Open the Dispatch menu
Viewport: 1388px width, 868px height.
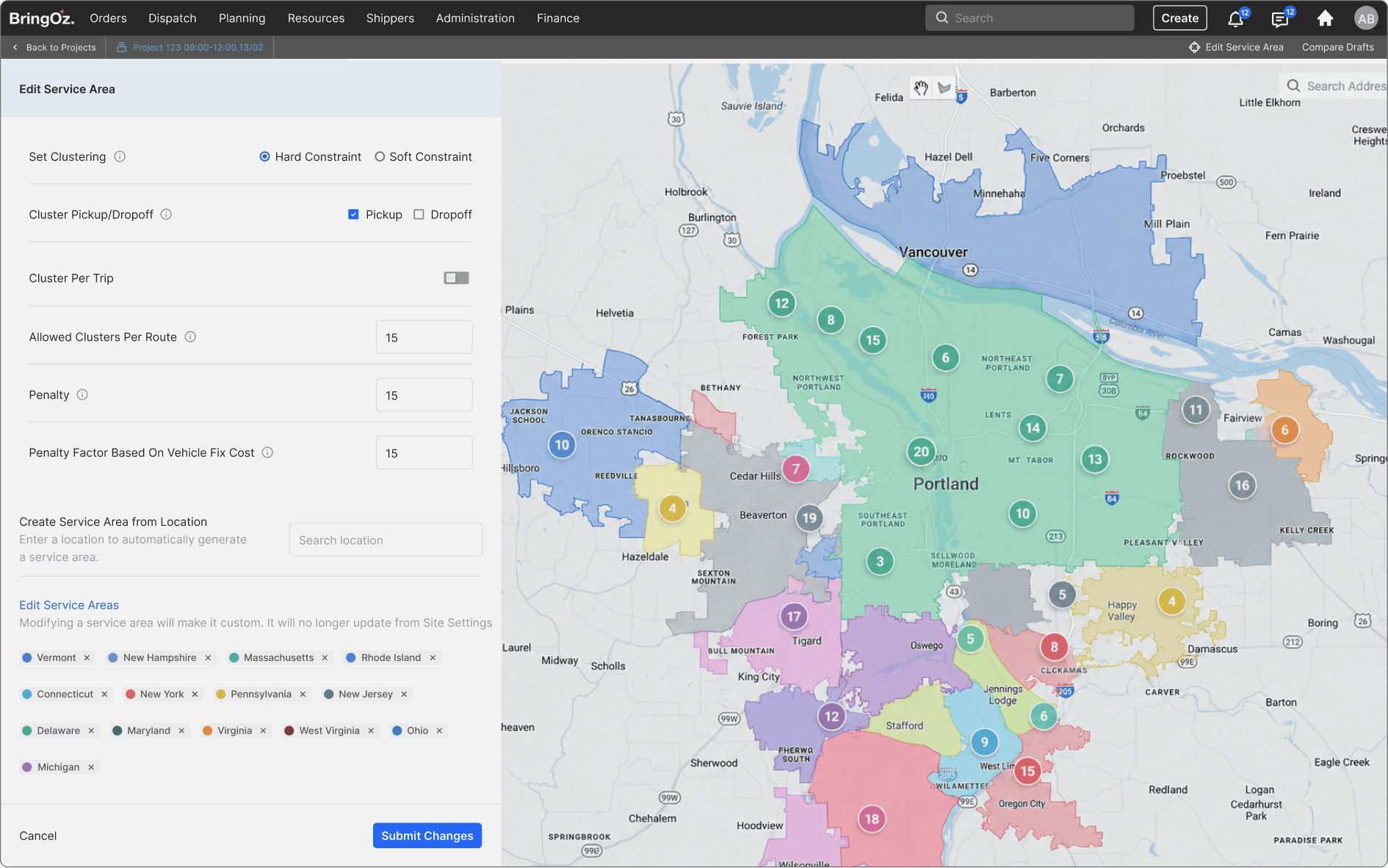[x=172, y=18]
